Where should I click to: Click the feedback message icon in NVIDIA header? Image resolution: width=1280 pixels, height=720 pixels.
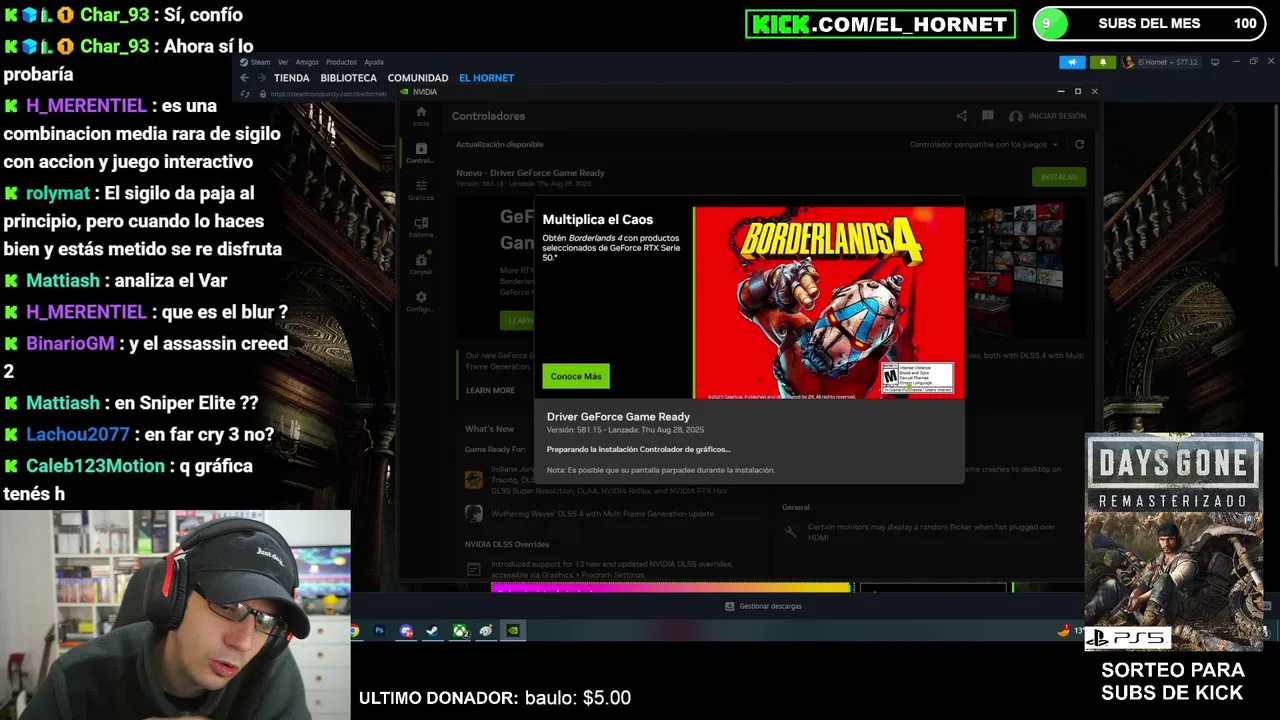click(988, 116)
